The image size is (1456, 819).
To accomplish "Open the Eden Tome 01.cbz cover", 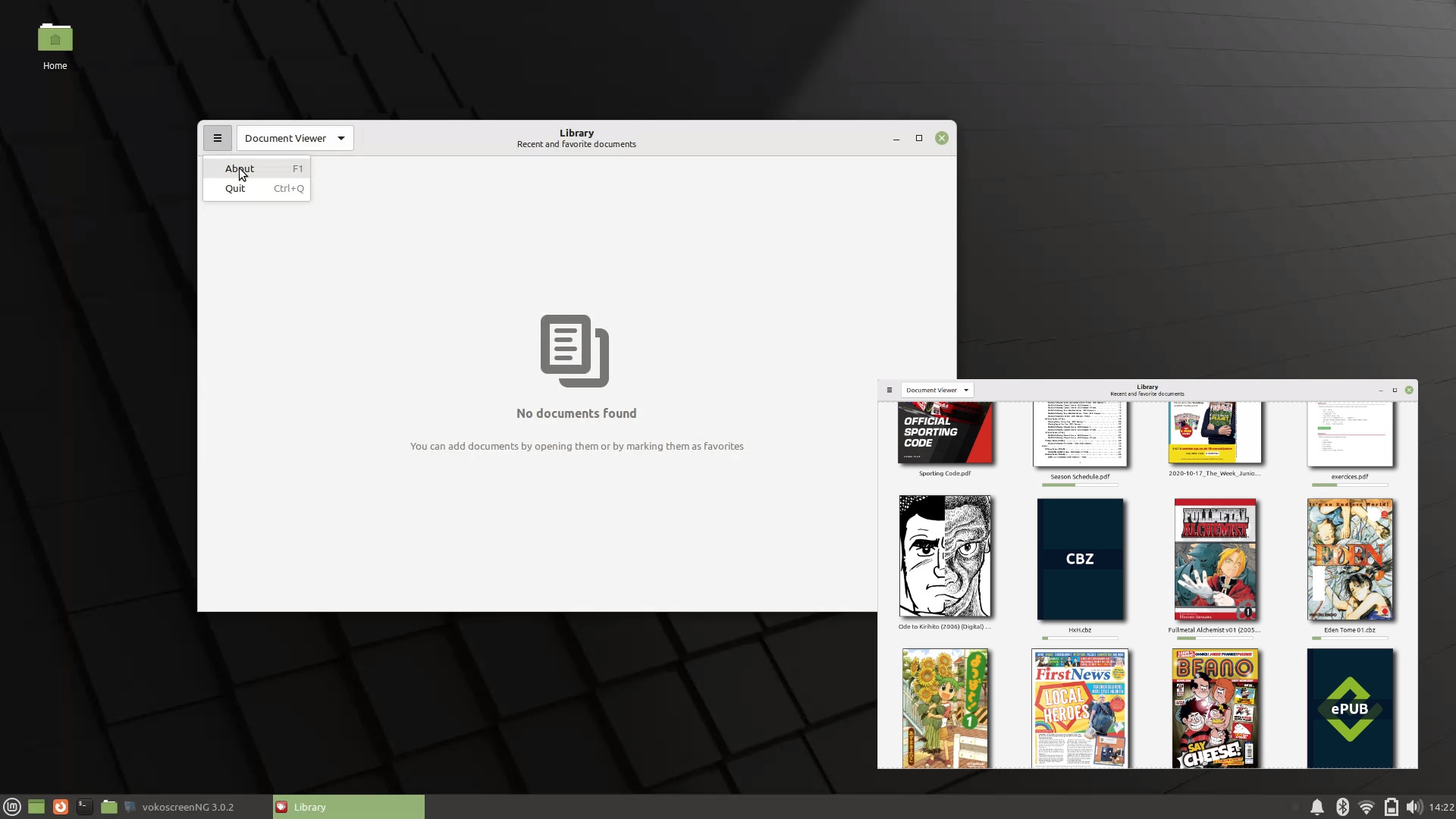I will (x=1350, y=560).
